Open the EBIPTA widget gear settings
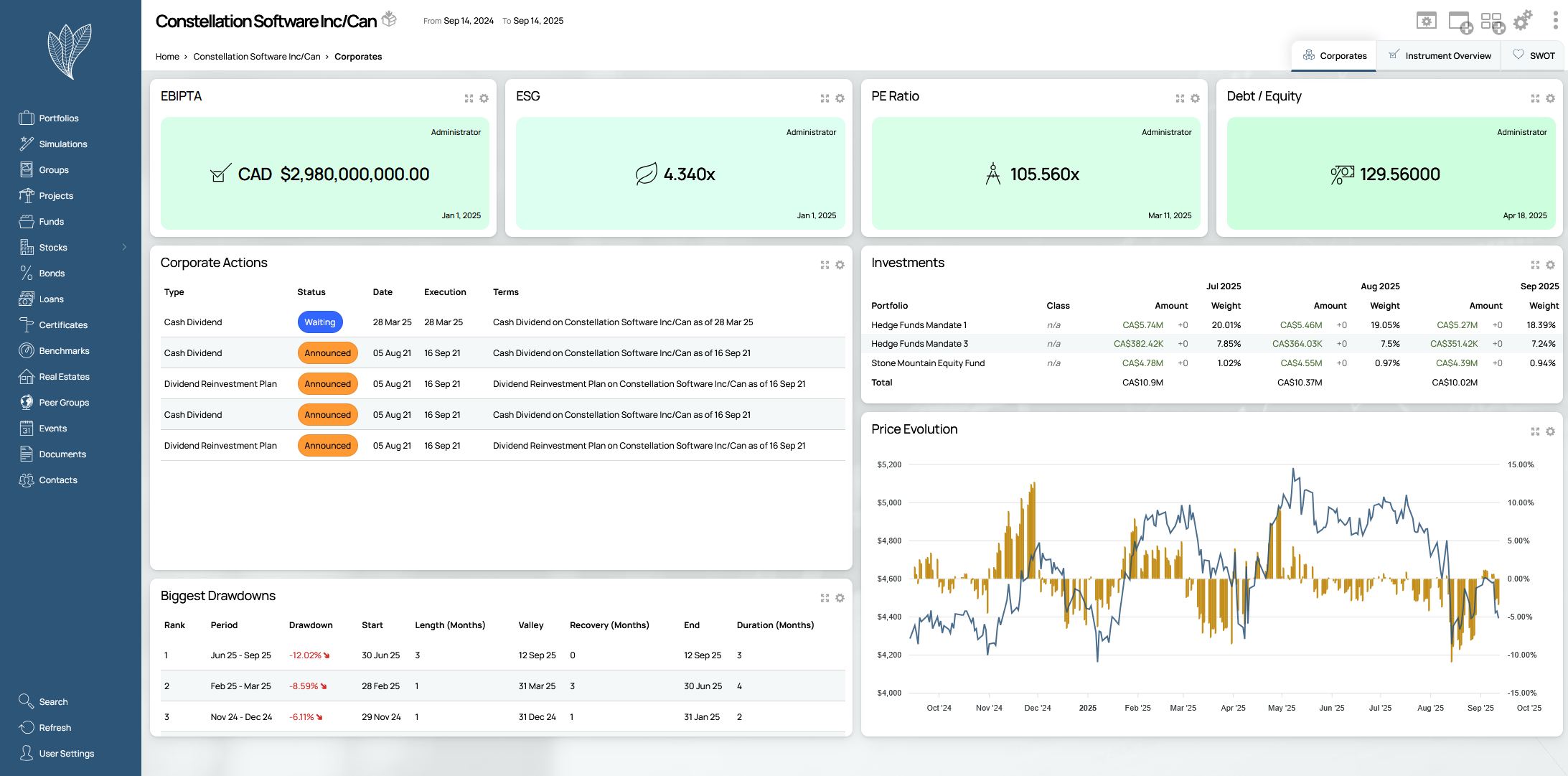 (x=484, y=98)
